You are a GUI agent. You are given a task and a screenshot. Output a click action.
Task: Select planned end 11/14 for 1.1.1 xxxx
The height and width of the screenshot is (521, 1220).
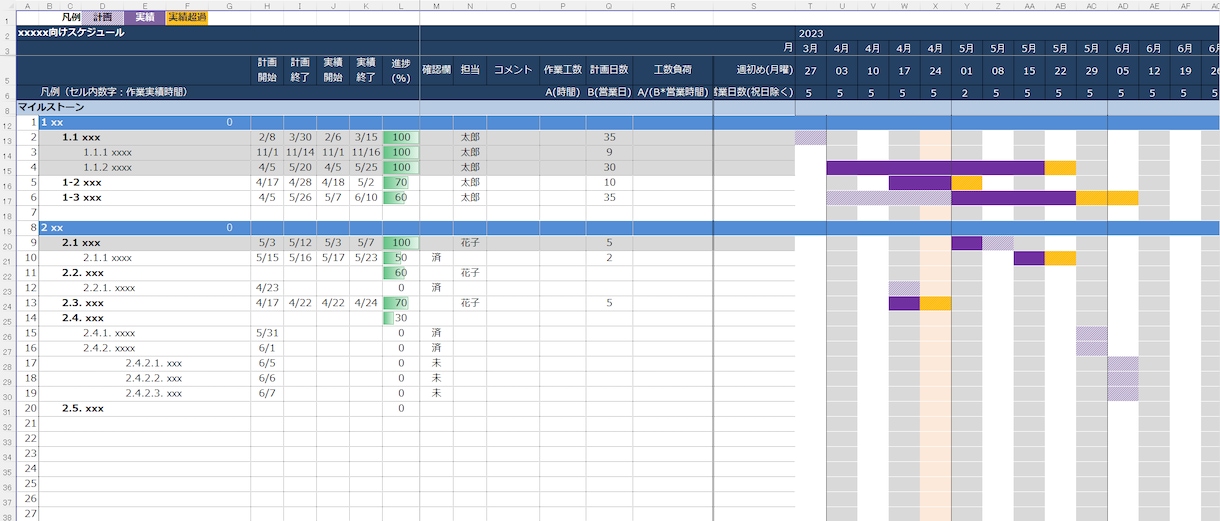[x=300, y=152]
